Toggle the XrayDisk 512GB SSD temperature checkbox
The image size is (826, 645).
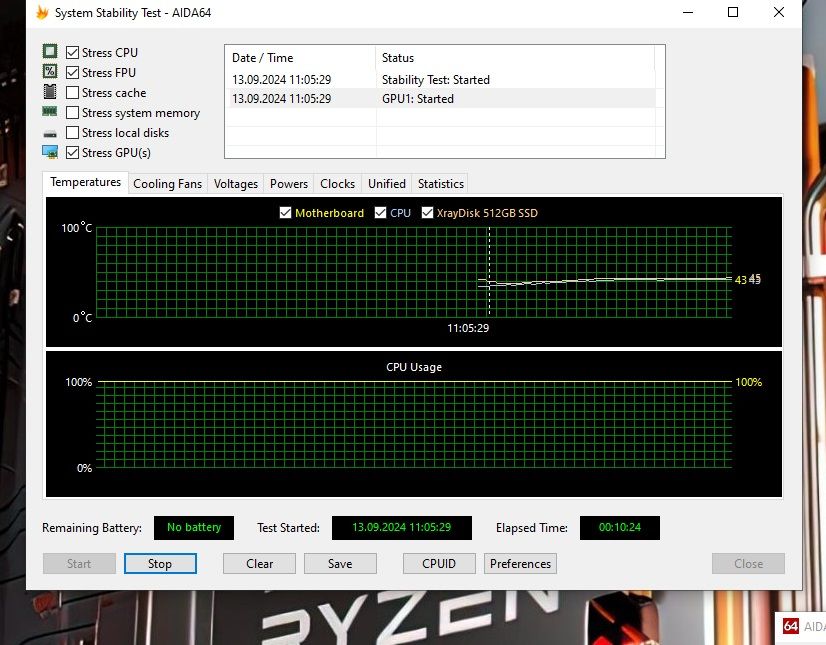(x=428, y=213)
